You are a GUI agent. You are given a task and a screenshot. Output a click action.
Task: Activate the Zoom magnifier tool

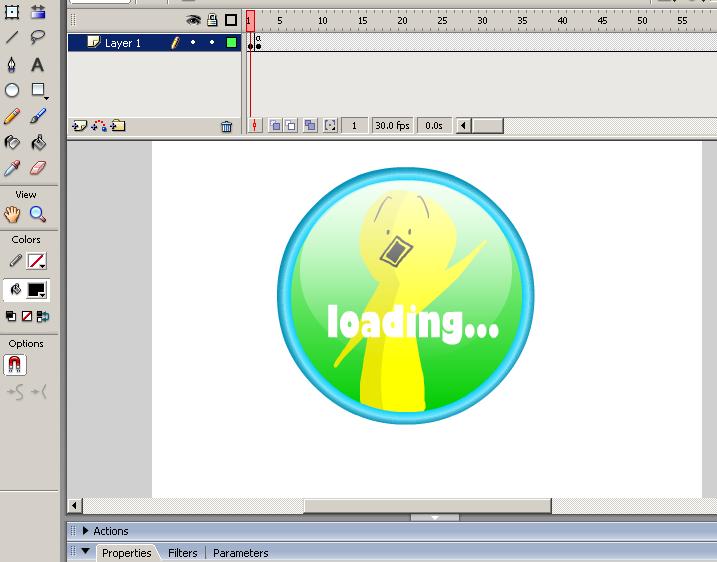click(x=37, y=214)
